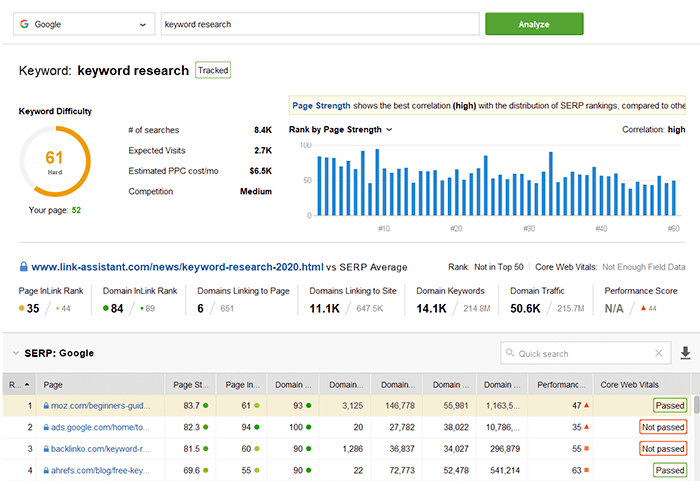700x481 pixels.
Task: Click the 146,778 cell in moz.com row
Action: click(402, 406)
